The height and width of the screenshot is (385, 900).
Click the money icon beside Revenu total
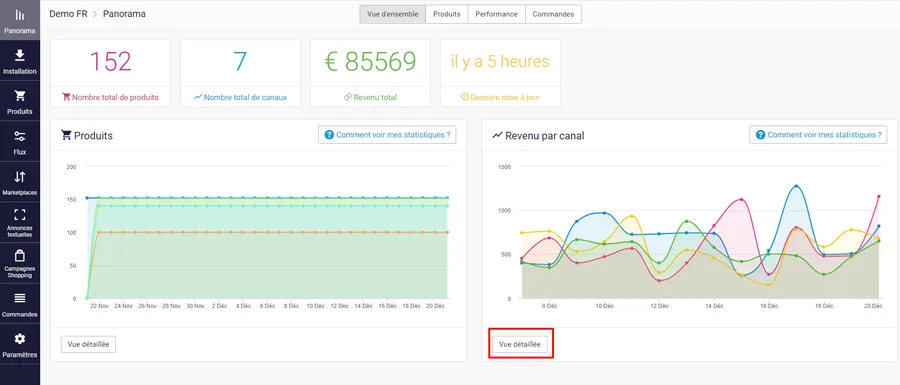(x=348, y=97)
